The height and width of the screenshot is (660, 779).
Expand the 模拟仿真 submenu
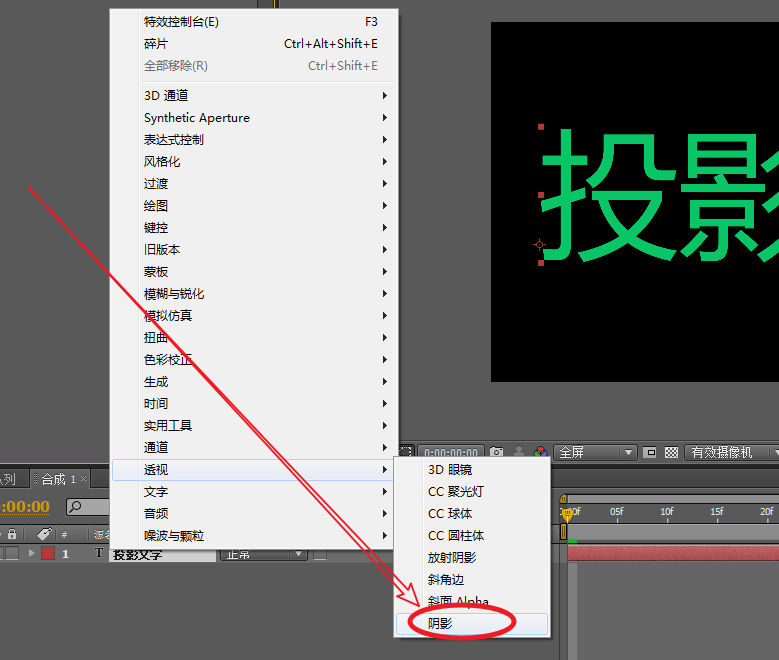[254, 316]
